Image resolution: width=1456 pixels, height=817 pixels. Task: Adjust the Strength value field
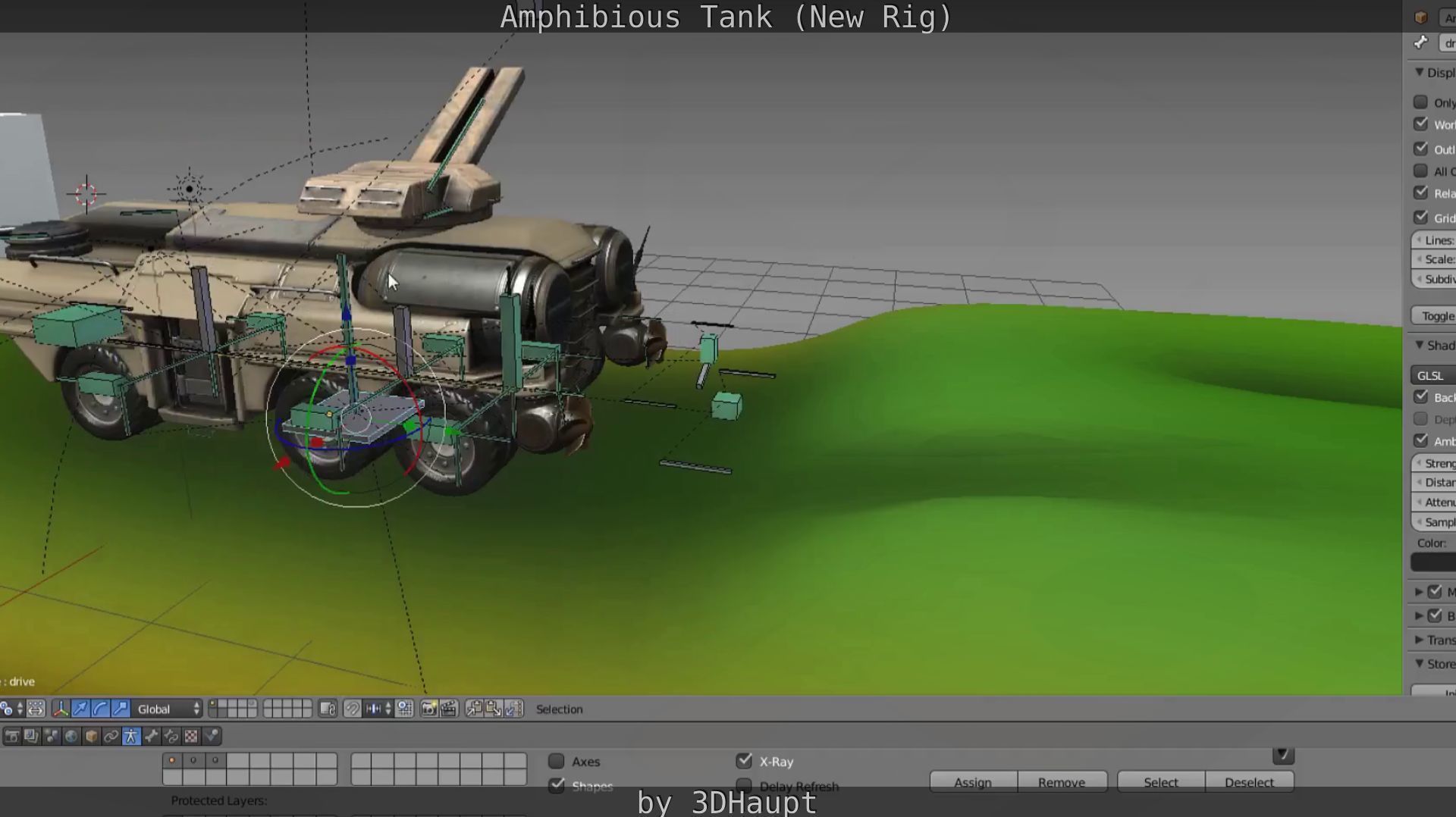(1433, 463)
